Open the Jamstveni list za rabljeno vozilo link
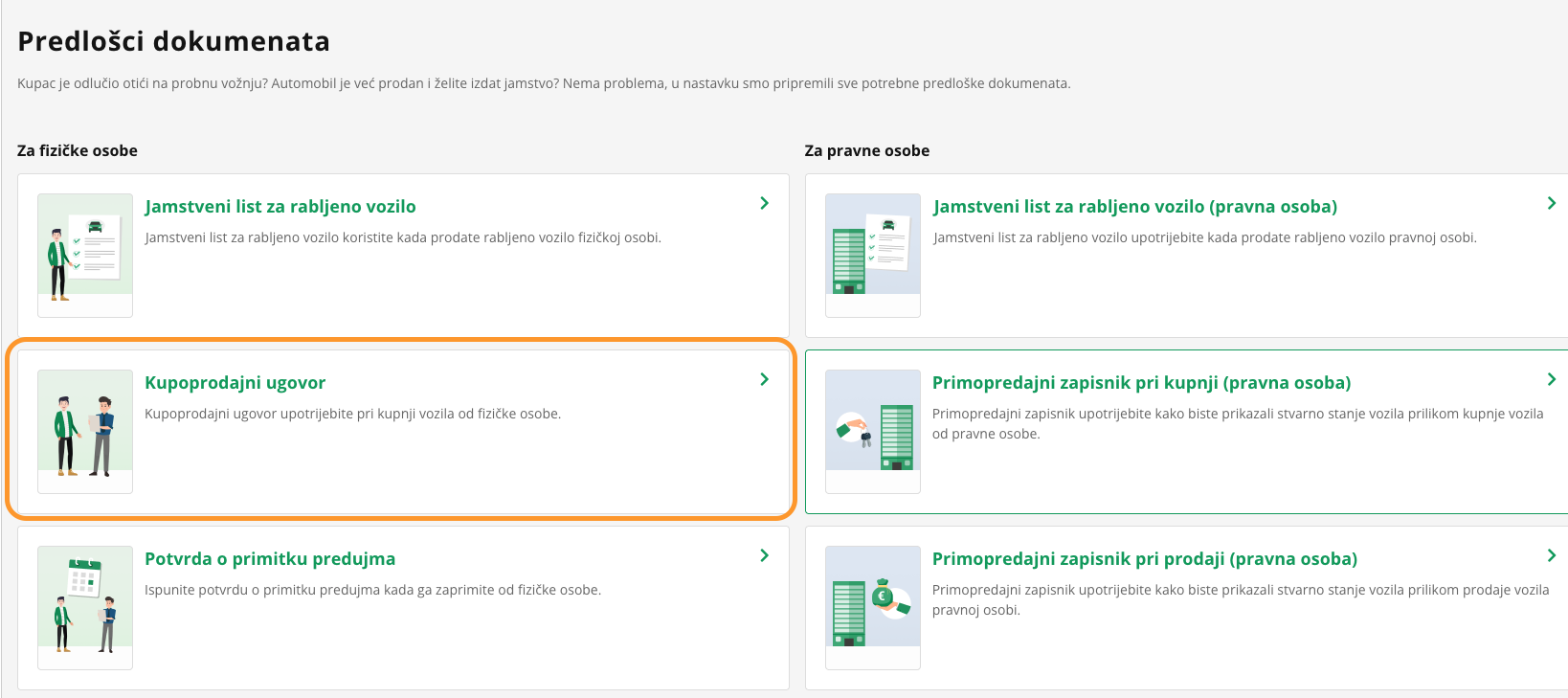1568x698 pixels. [x=280, y=207]
